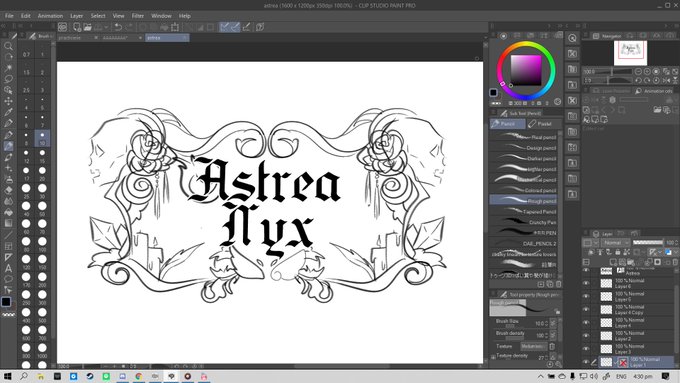Select Layer 4 Copy in layer list
Image resolution: width=680 pixels, height=383 pixels.
point(636,309)
